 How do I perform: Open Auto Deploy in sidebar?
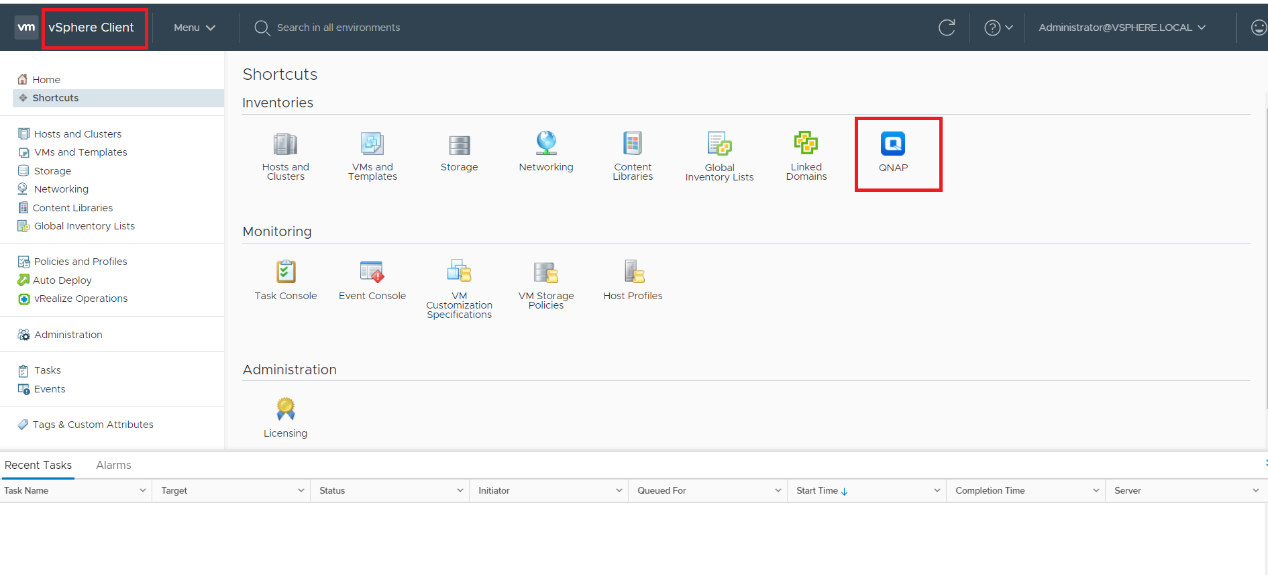coord(54,281)
